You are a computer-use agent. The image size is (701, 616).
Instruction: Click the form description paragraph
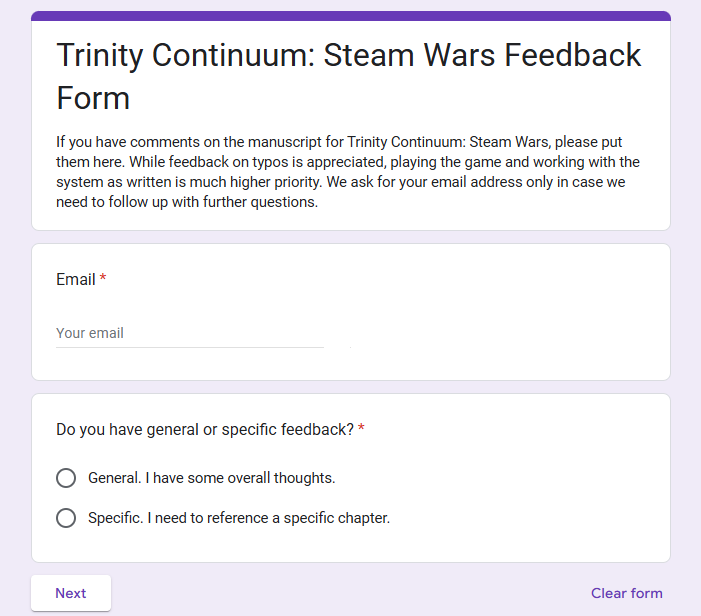click(348, 172)
